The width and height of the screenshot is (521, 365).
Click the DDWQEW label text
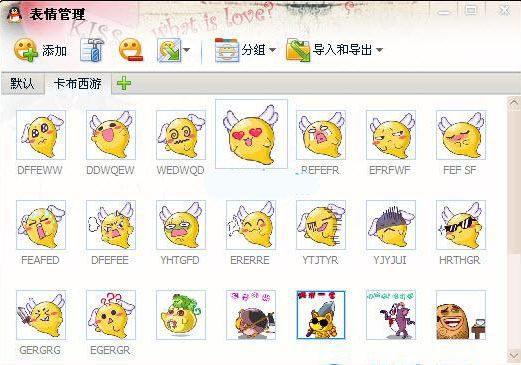point(110,170)
